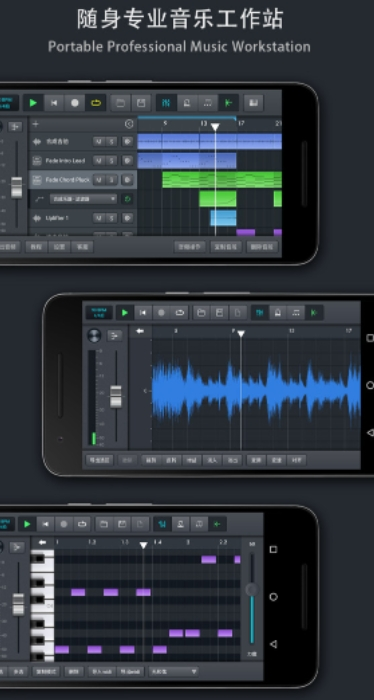The width and height of the screenshot is (374, 700).
Task: Tap the Android recents square, bottom phone
Action: 273,550
